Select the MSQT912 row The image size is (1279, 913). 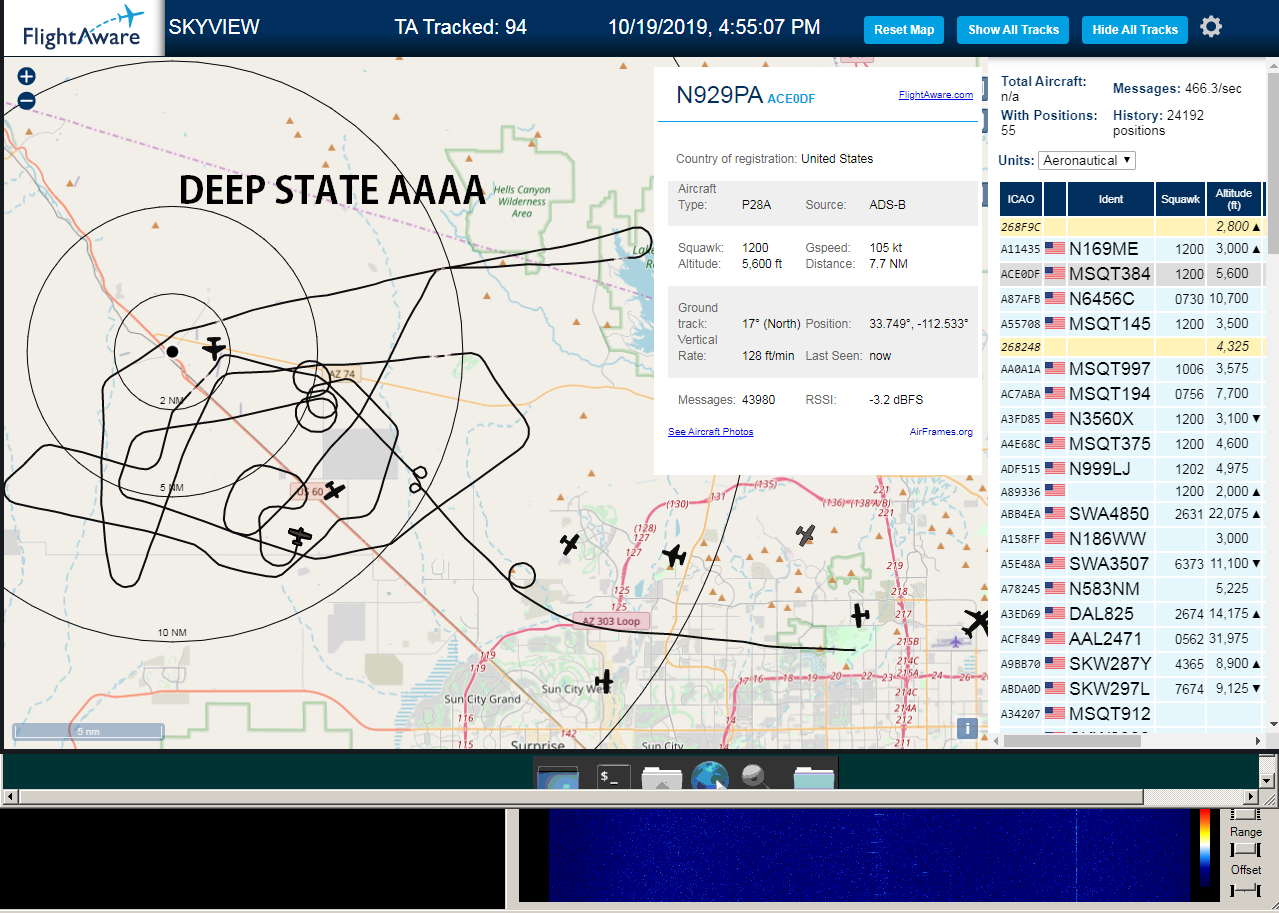1131,713
